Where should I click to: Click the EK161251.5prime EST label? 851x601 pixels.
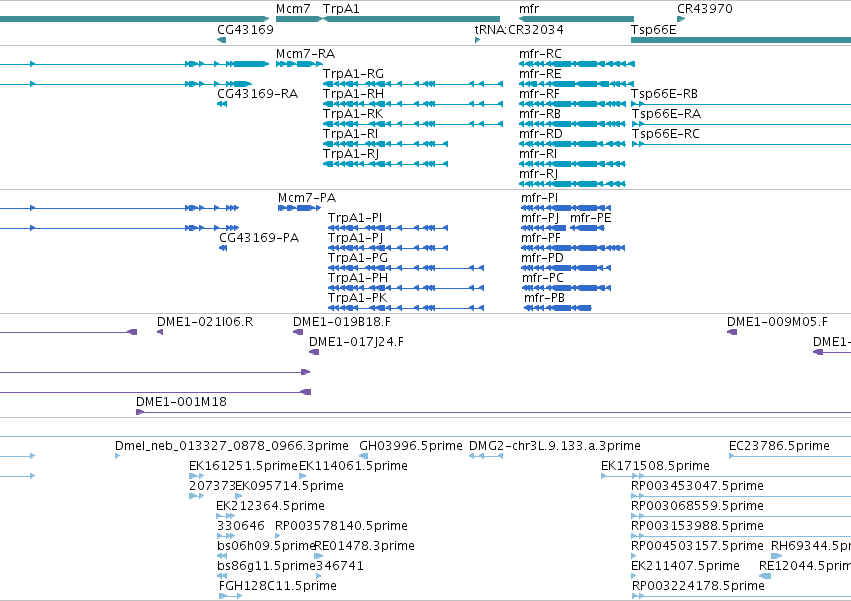point(243,466)
